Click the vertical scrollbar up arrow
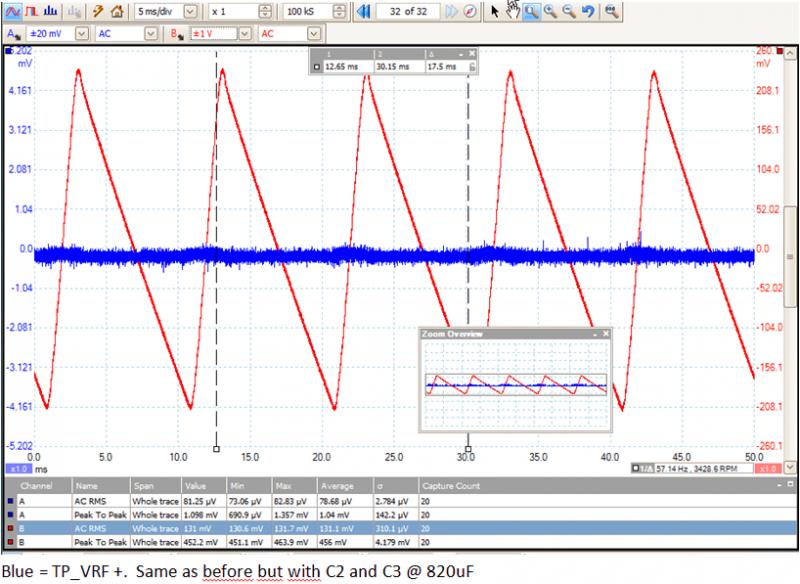The width and height of the screenshot is (800, 584). tap(790, 53)
